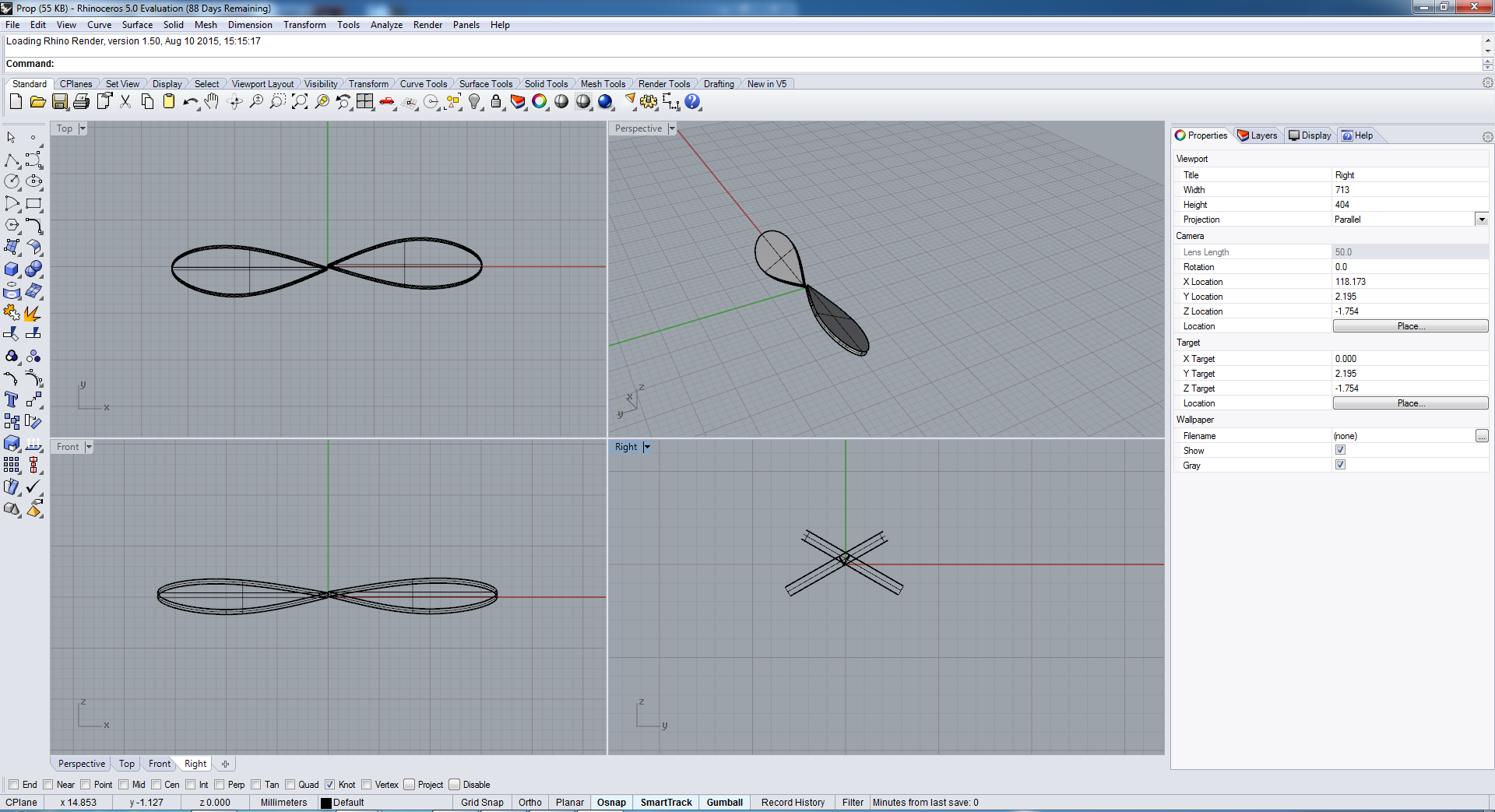Click the Copy icon

pos(147,102)
